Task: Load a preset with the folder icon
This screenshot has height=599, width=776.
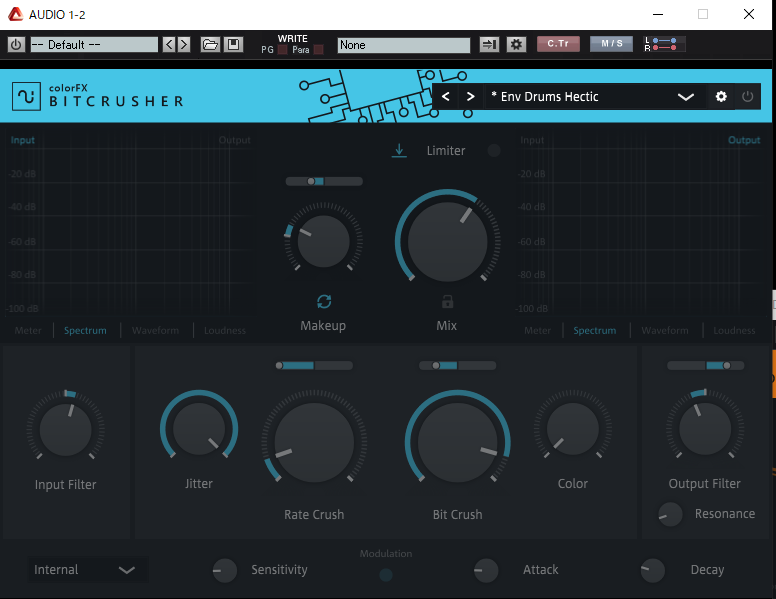Action: (x=210, y=45)
